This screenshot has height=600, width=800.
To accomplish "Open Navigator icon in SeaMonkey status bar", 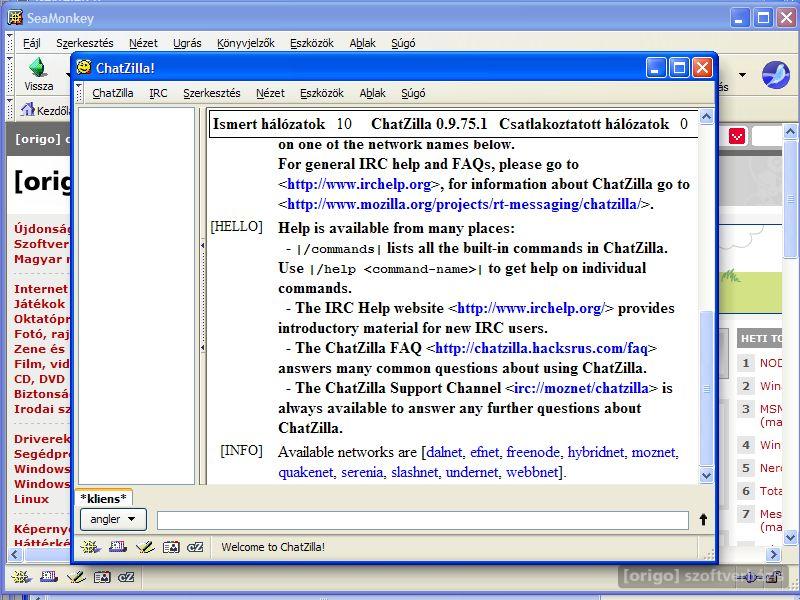I will [x=21, y=577].
